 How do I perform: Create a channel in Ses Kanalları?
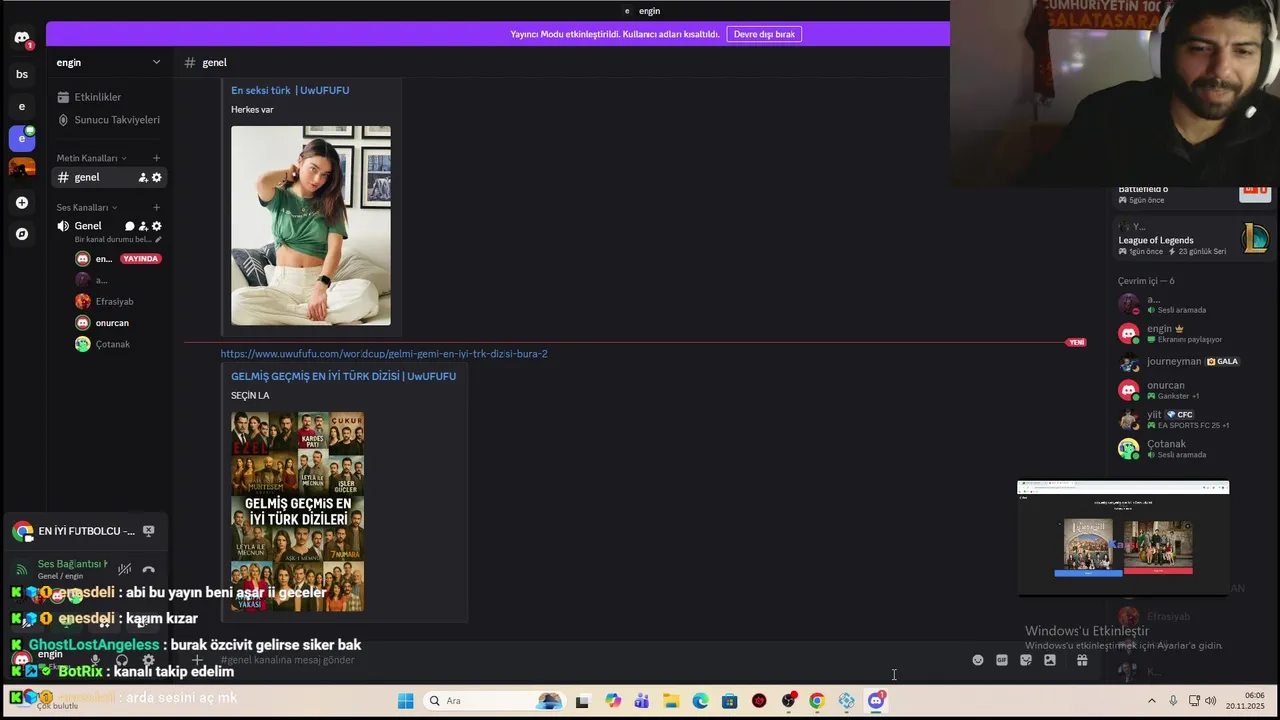point(156,207)
